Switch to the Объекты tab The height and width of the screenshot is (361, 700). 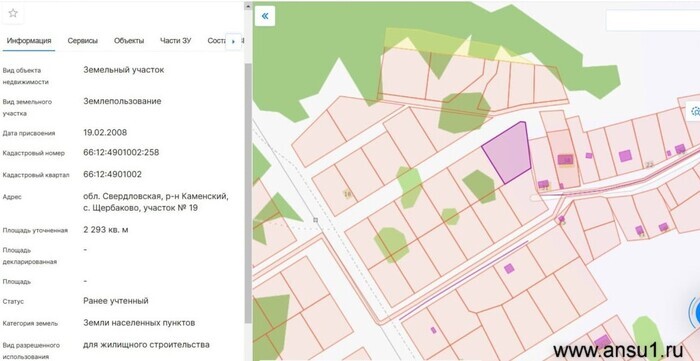(x=129, y=41)
